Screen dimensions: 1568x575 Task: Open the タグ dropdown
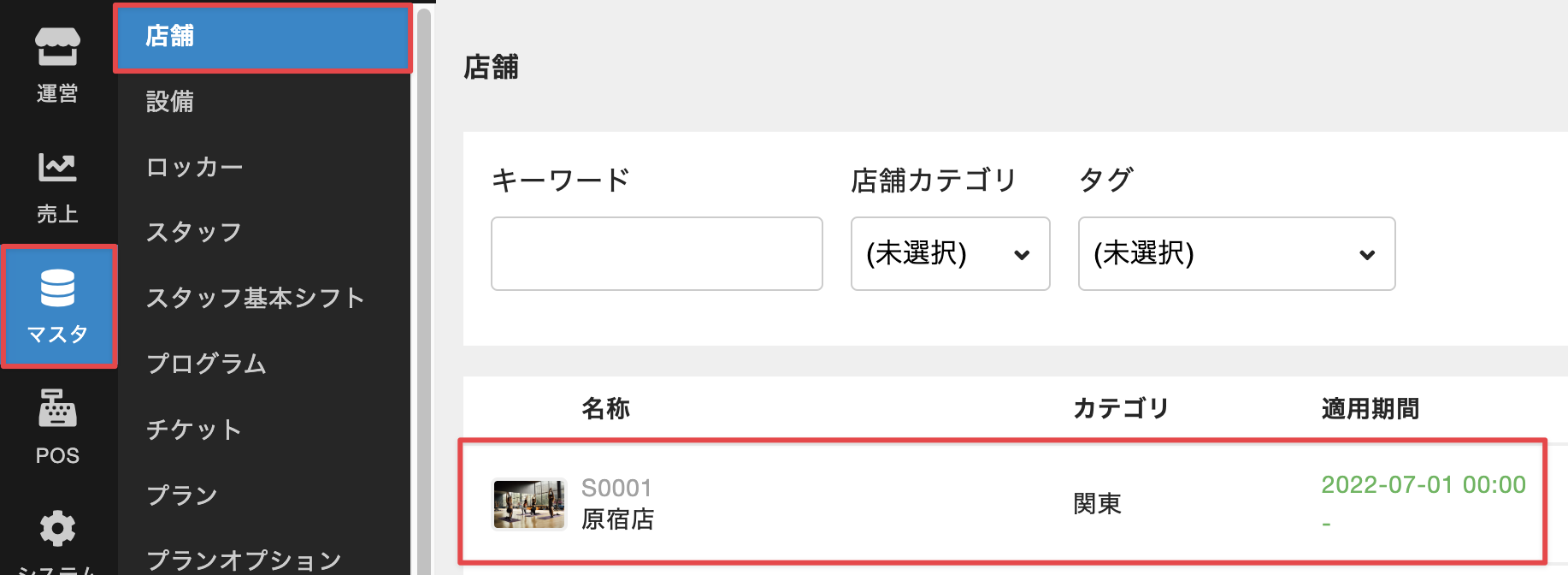tap(1236, 254)
